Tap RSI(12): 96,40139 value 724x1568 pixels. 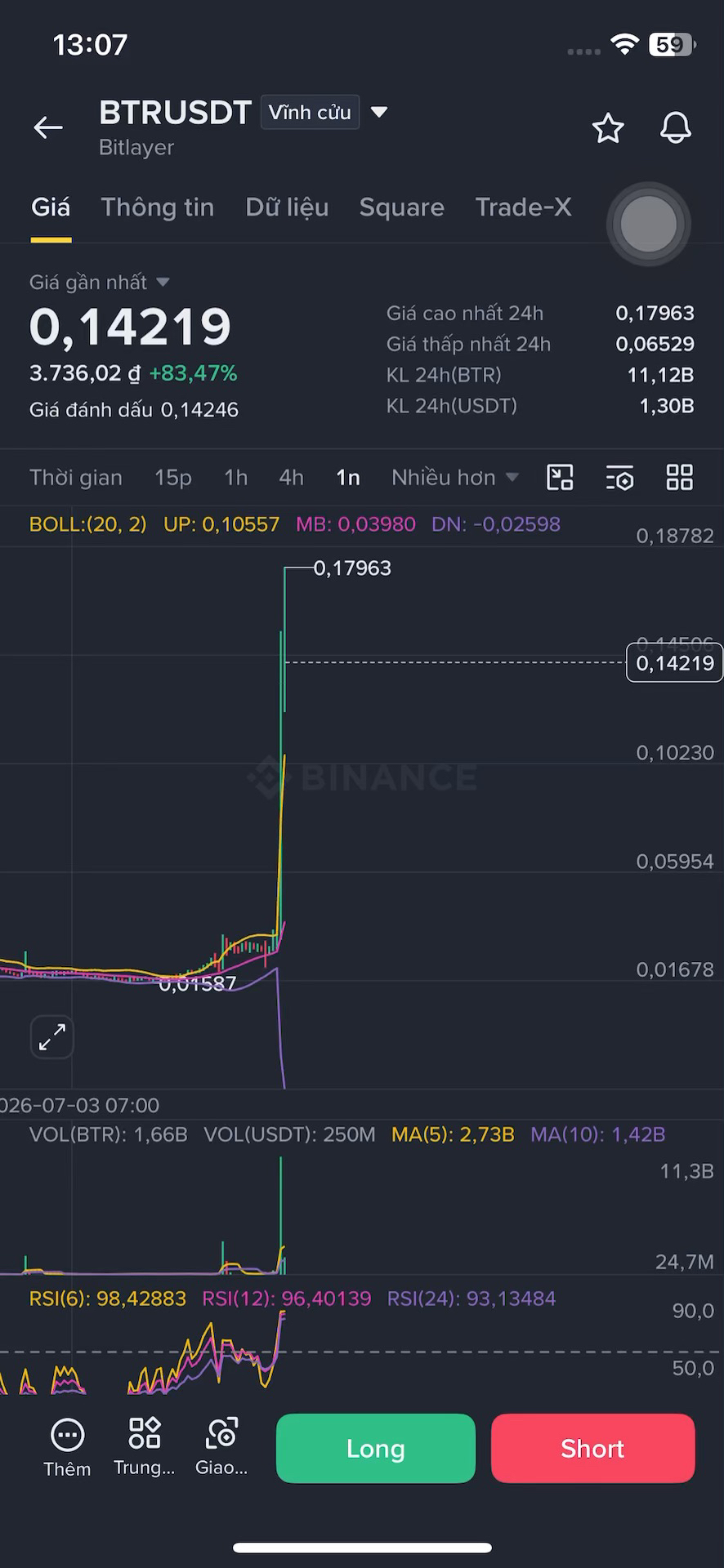(x=287, y=1298)
